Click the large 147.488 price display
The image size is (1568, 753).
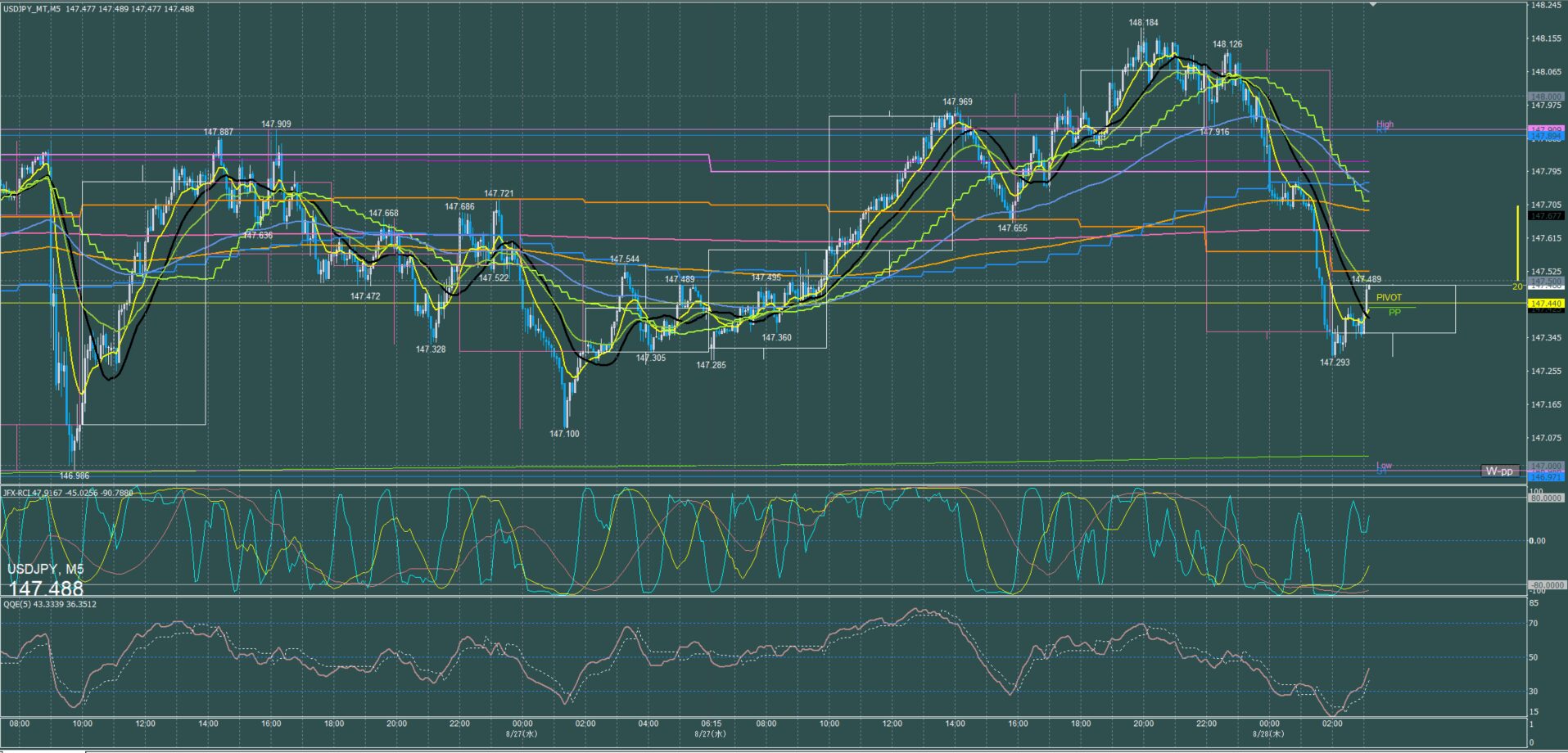point(46,588)
